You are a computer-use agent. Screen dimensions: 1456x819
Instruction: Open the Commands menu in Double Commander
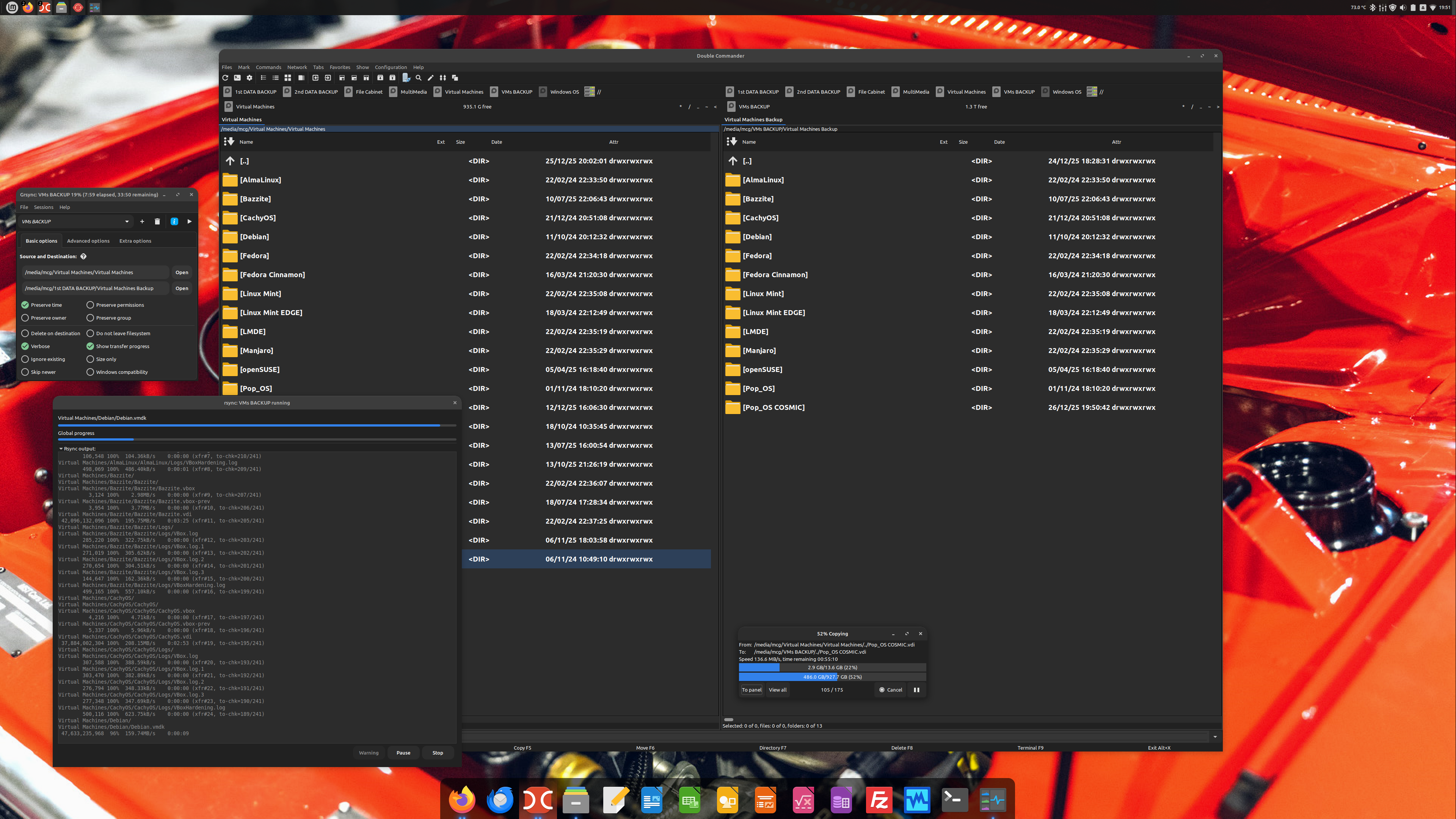coord(268,67)
